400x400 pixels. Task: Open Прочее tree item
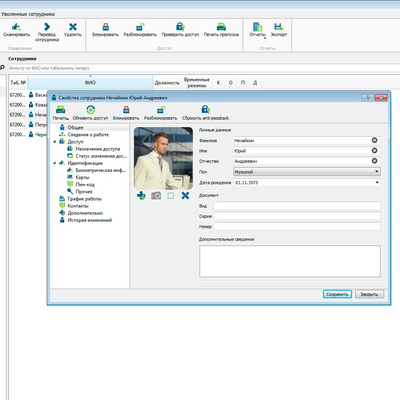(x=84, y=192)
